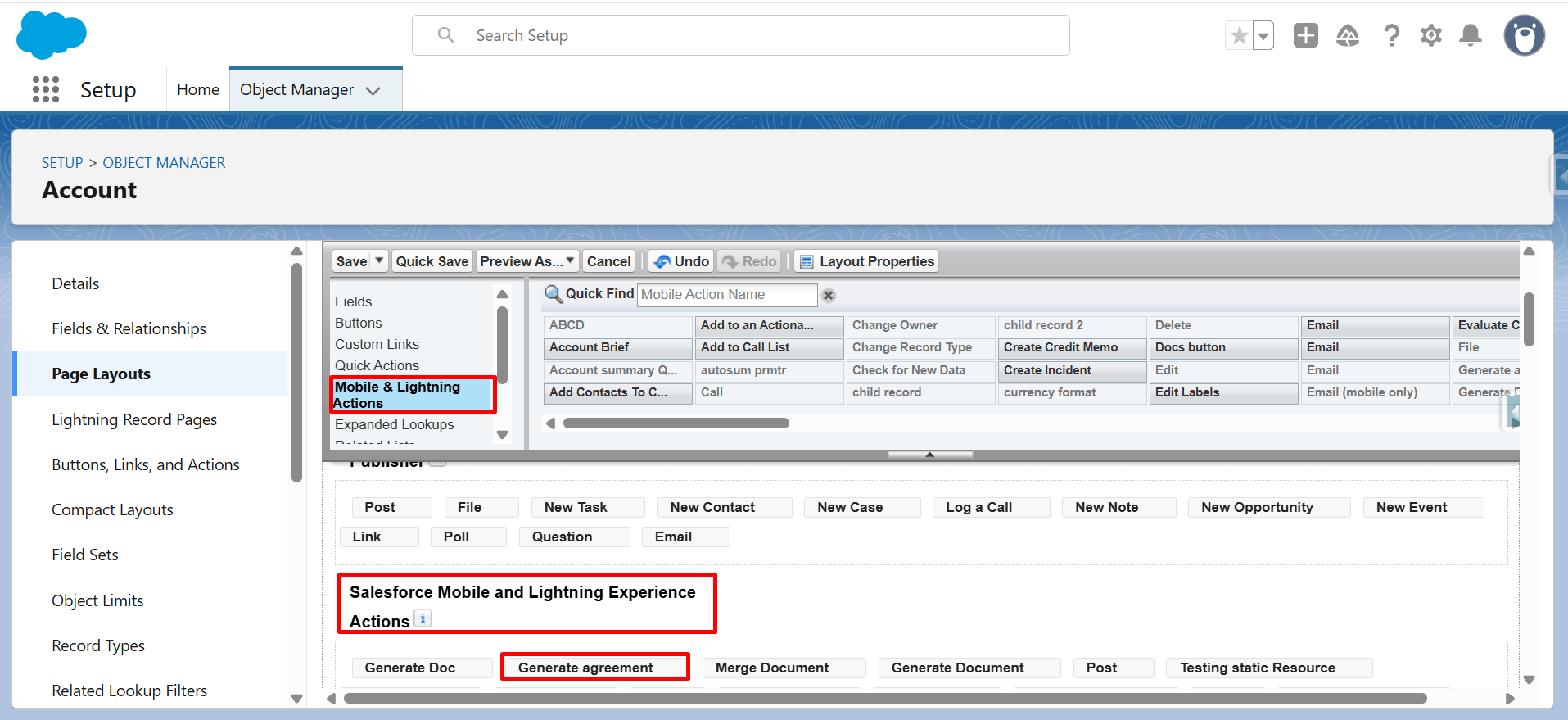Click the Quick Save button
Viewport: 1568px width, 720px height.
click(x=432, y=261)
